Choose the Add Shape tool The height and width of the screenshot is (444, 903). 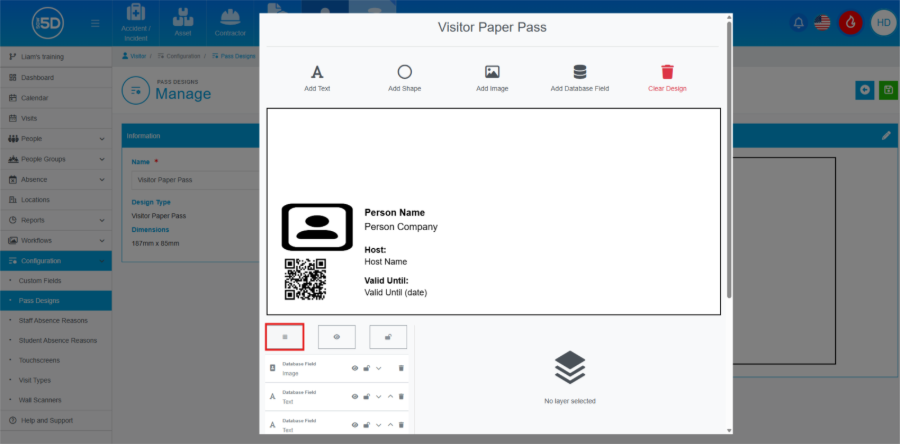tap(404, 78)
